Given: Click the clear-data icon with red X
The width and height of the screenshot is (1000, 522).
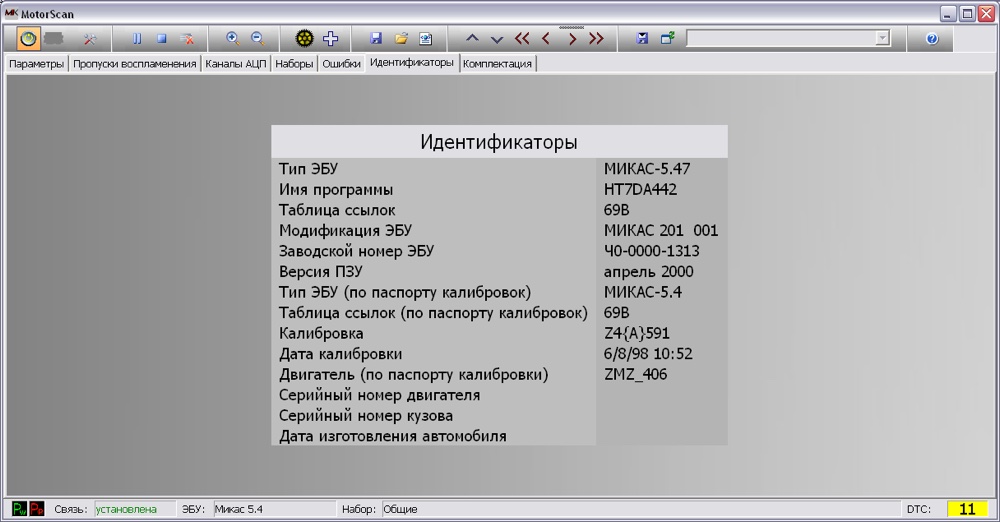Looking at the screenshot, I should coord(187,39).
